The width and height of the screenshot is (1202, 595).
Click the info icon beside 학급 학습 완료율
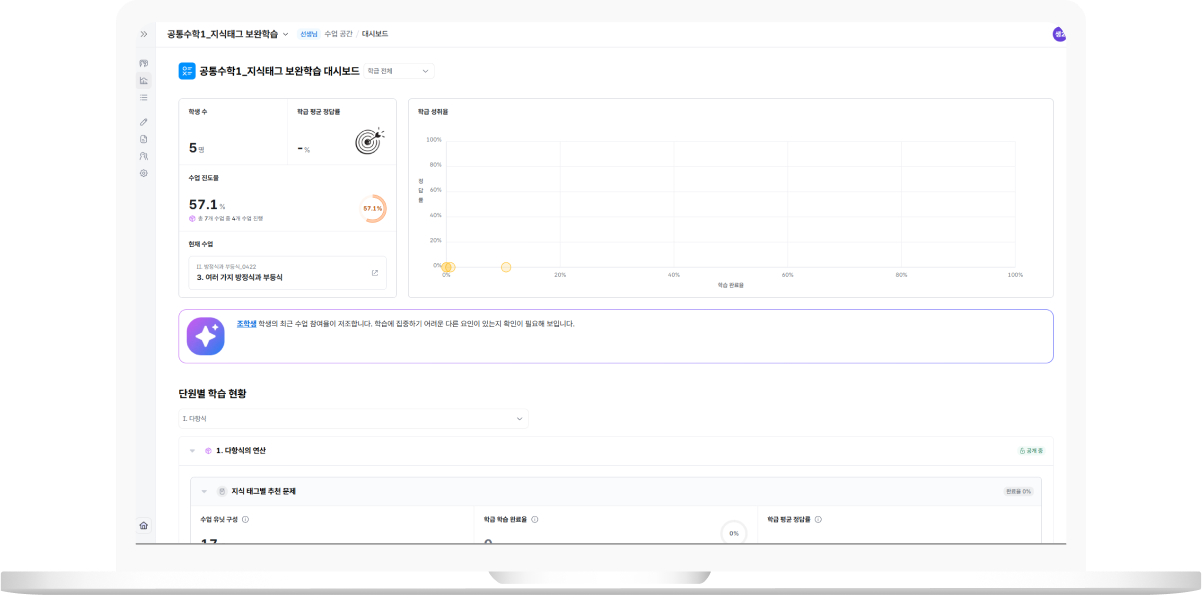click(535, 519)
